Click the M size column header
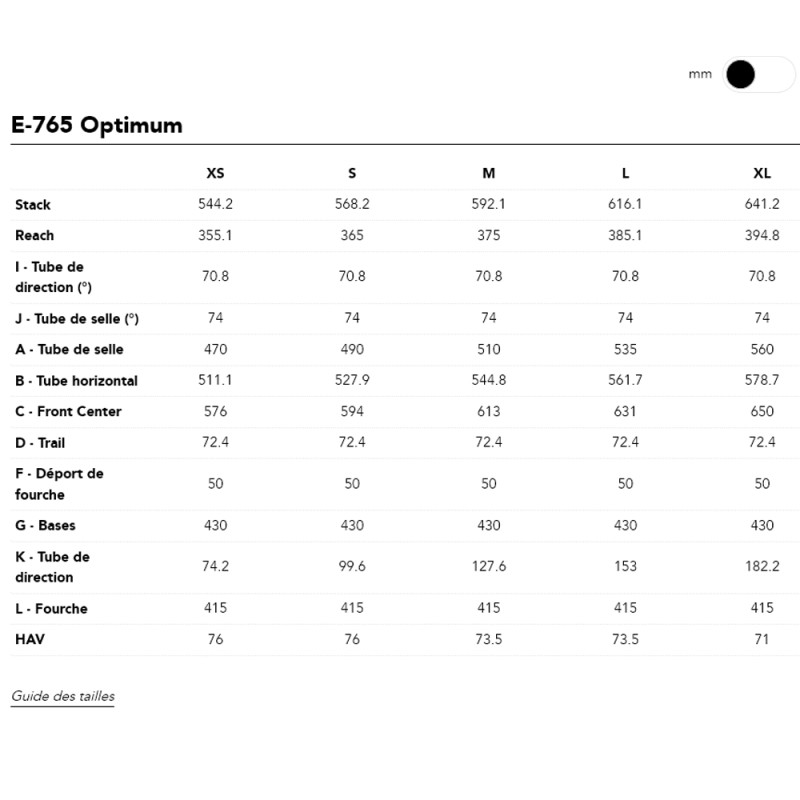The image size is (800, 800). [488, 173]
